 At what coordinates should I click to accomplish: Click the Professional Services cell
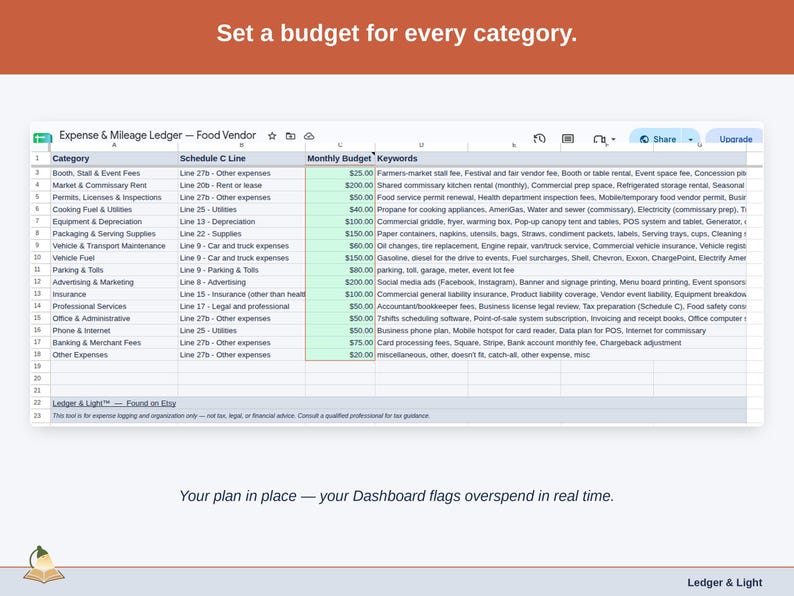click(114, 306)
